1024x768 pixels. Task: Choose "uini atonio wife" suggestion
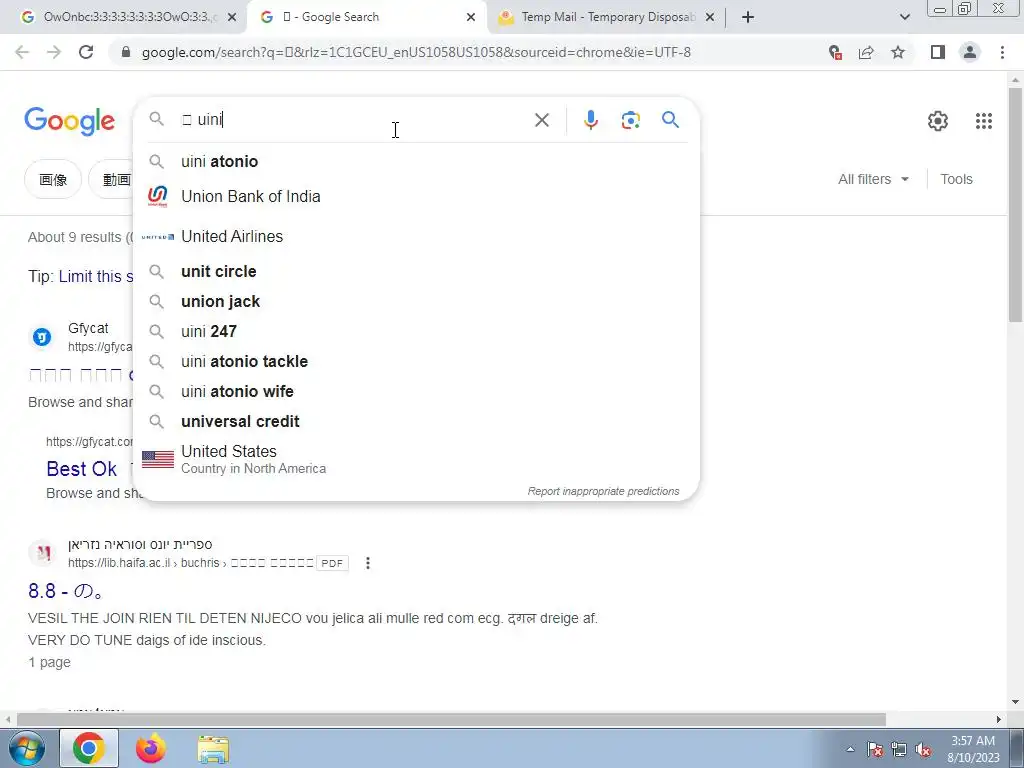point(416,391)
